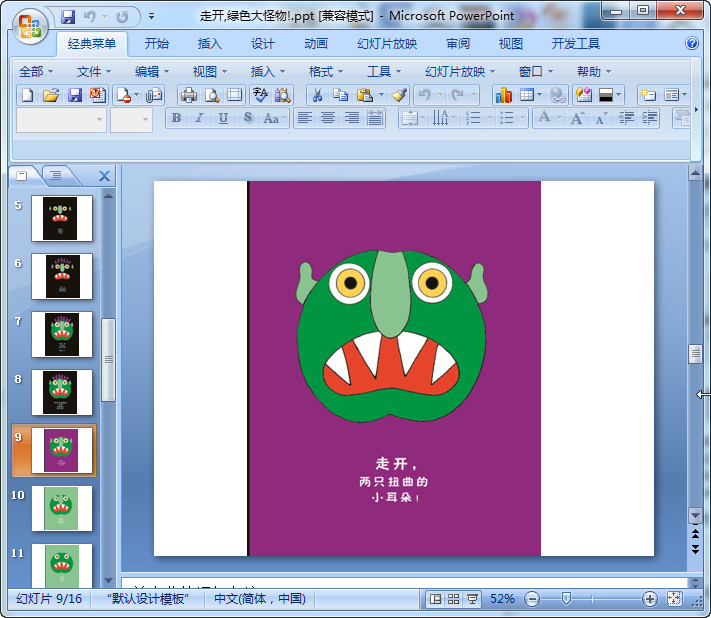This screenshot has width=711, height=618.
Task: Open the 动画 ribbon tab
Action: (x=315, y=44)
